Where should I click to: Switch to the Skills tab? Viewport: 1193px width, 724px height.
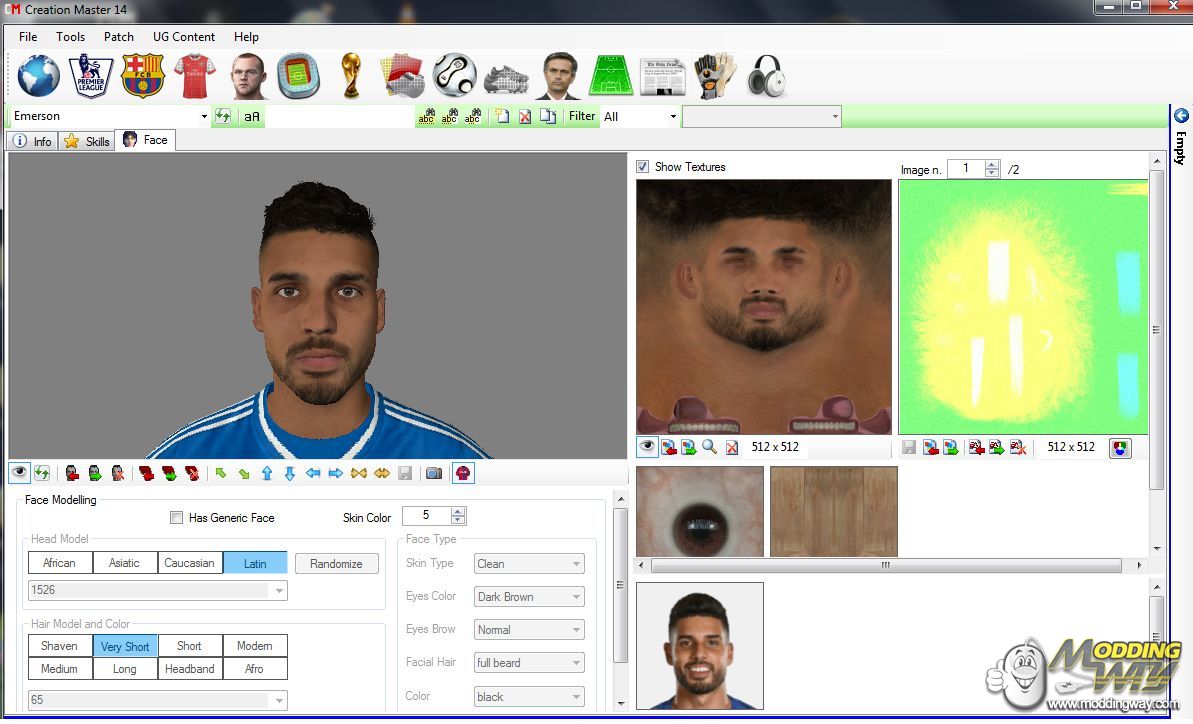point(87,141)
